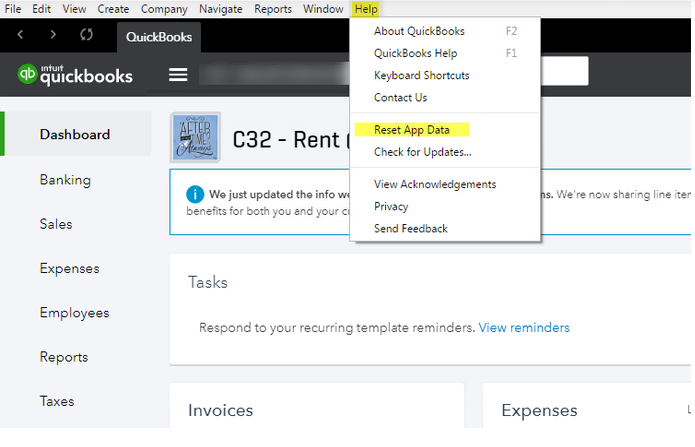The image size is (695, 447).
Task: Click the Invoices card heading
Action: (x=221, y=410)
